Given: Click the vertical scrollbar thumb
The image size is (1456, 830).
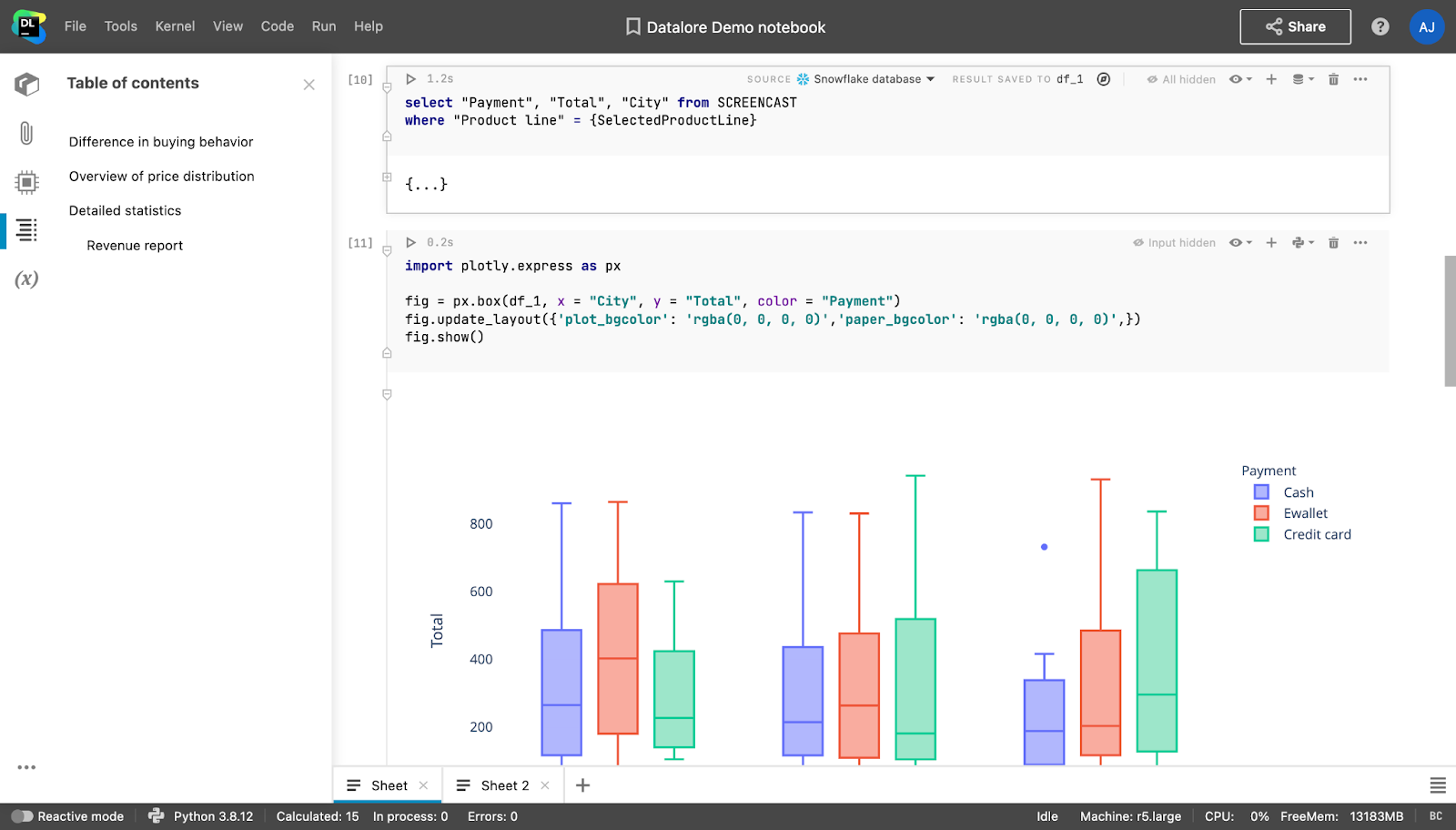Looking at the screenshot, I should tap(1450, 321).
